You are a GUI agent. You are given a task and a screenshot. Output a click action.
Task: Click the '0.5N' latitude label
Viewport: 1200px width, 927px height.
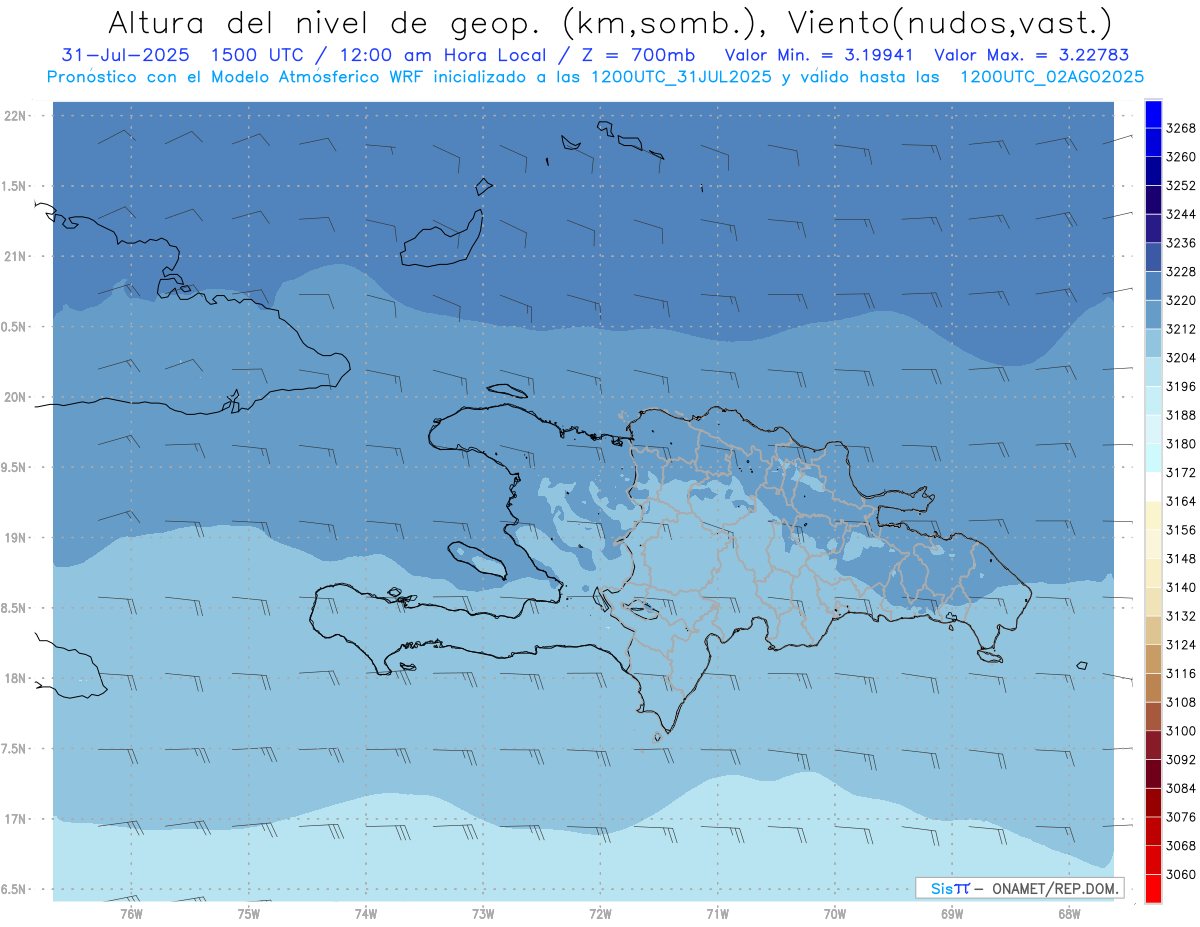click(15, 327)
